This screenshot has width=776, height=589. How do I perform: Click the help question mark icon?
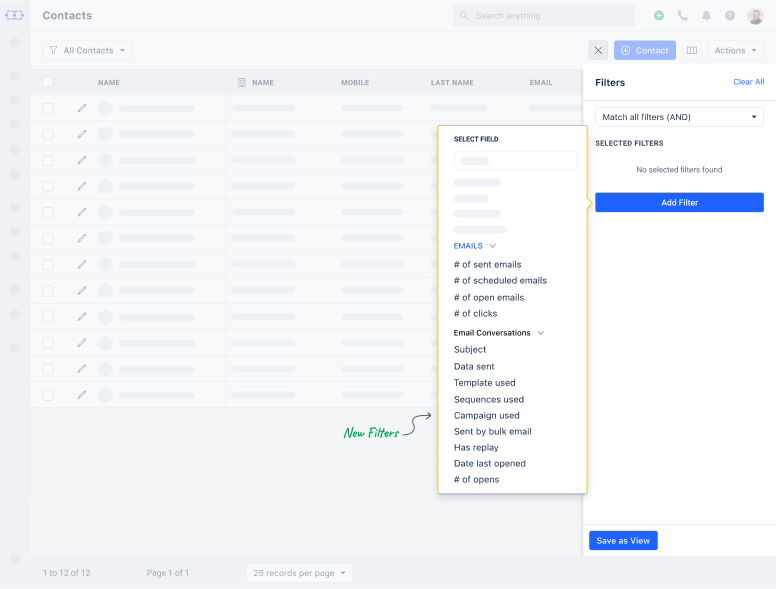click(730, 16)
